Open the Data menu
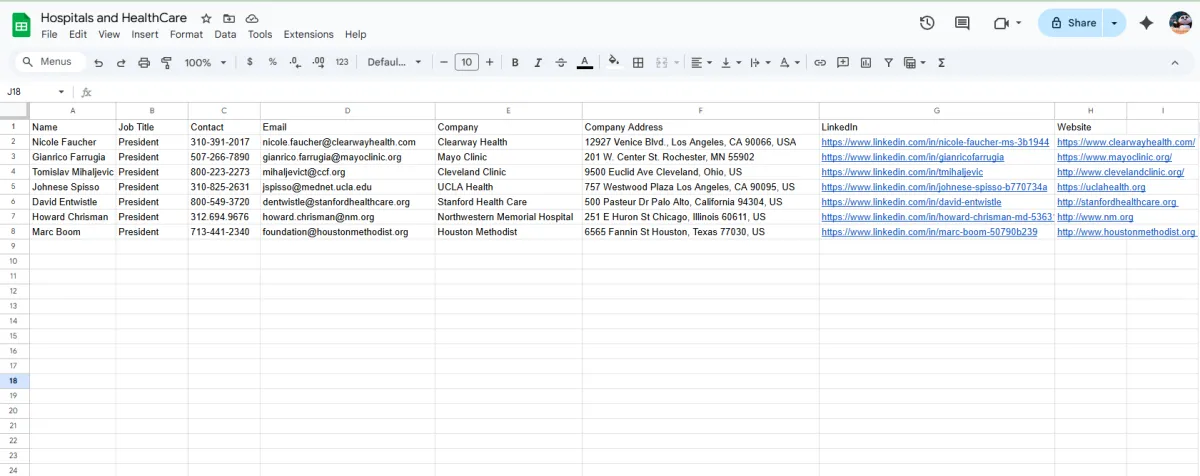This screenshot has width=1200, height=476. (x=225, y=34)
